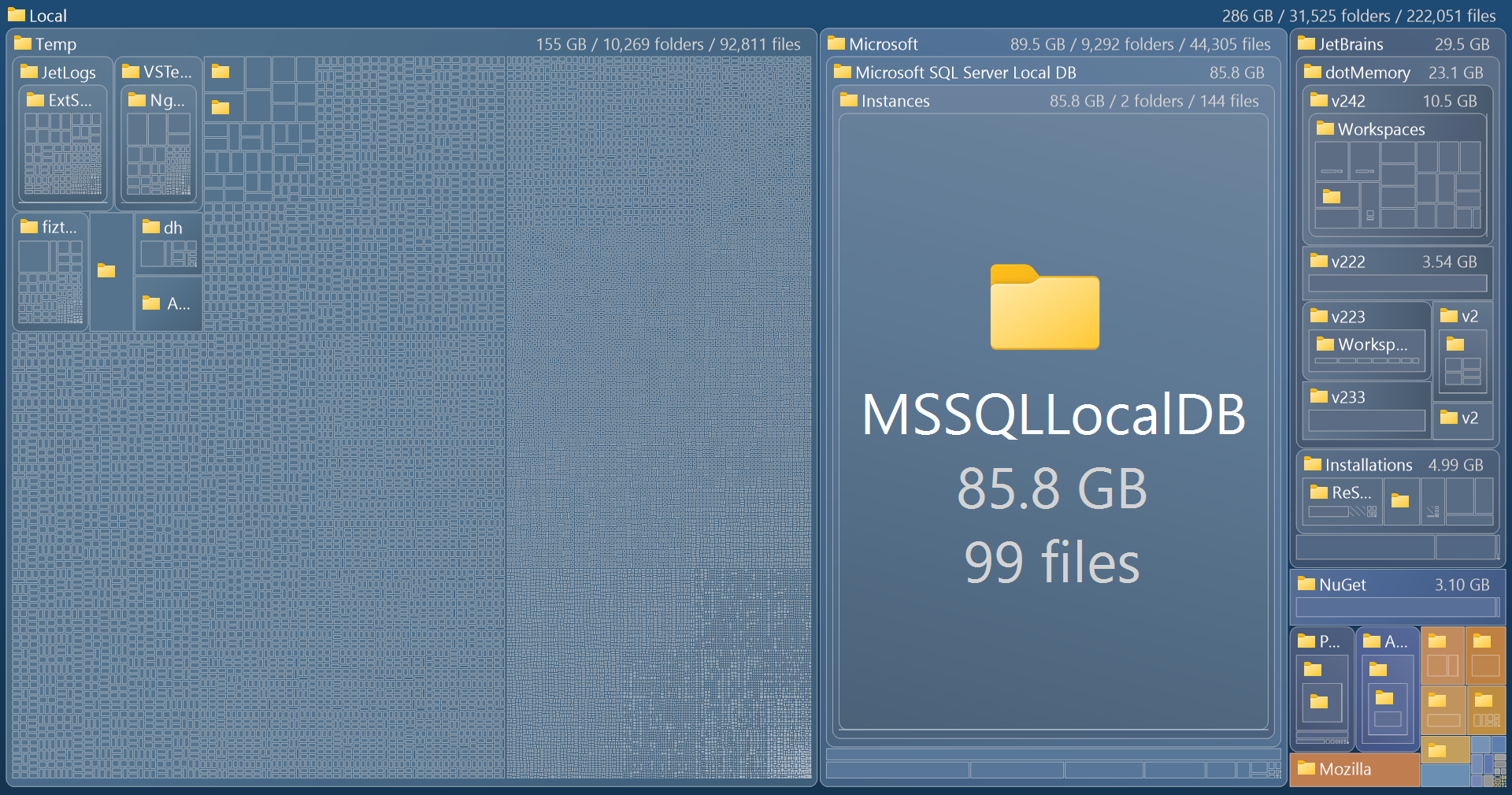
Task: Open the Temp folder icon
Action: [x=22, y=43]
